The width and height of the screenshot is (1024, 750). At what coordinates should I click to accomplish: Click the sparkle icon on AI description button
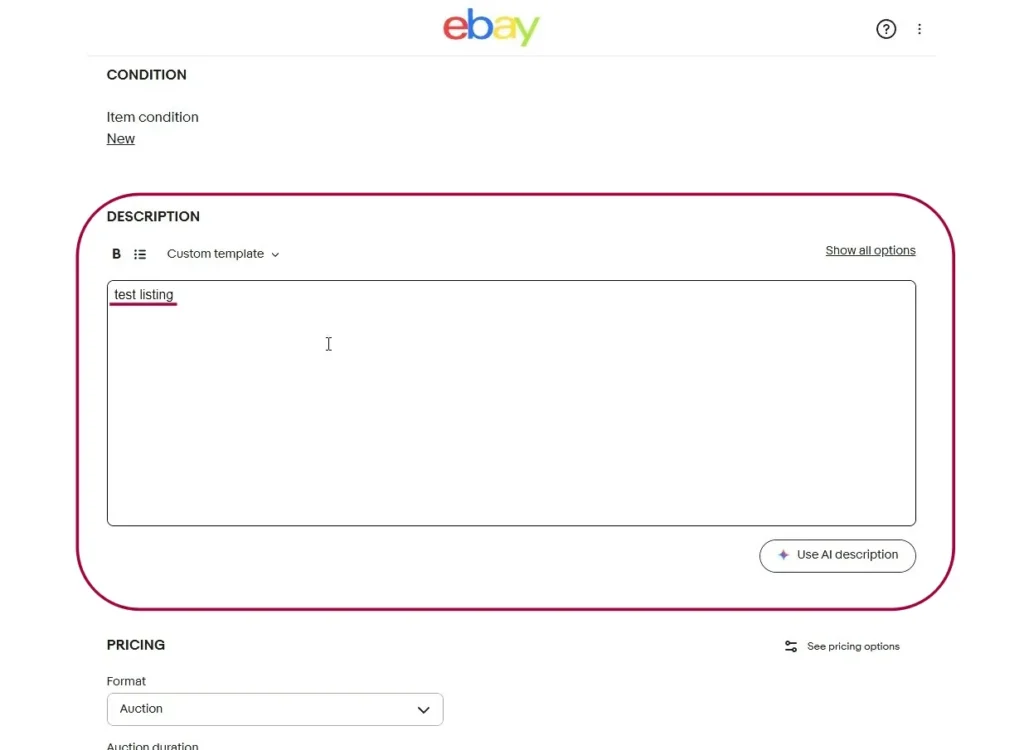(783, 555)
